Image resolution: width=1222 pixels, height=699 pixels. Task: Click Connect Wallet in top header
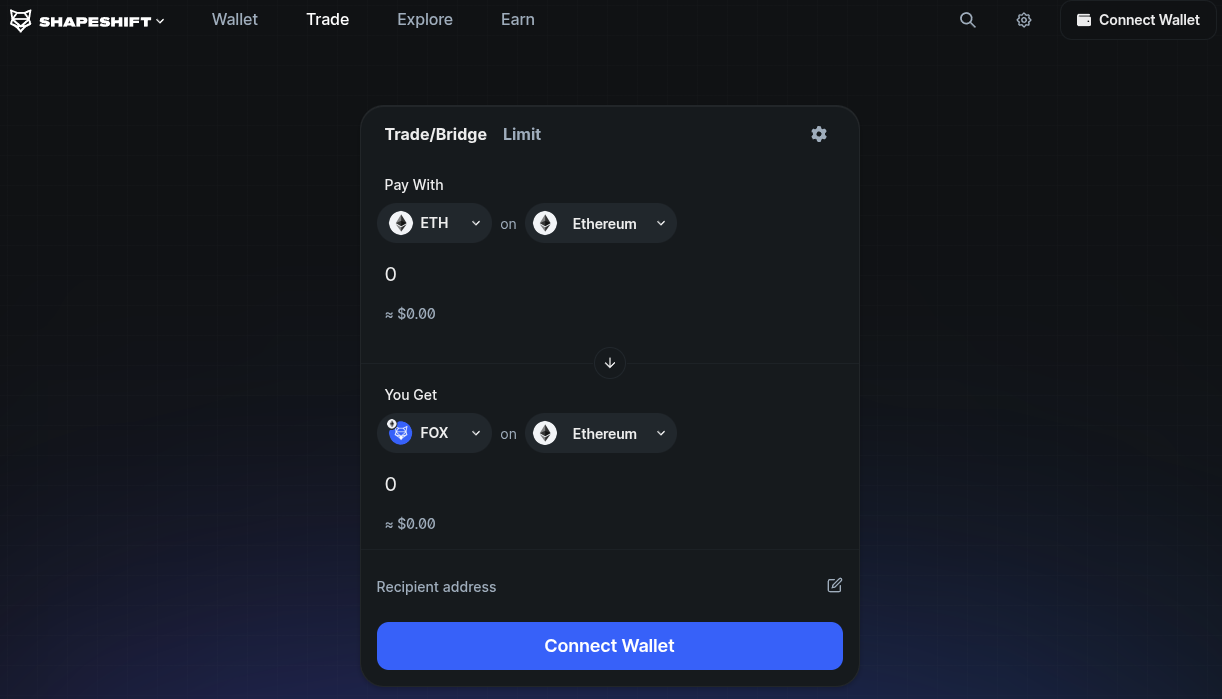pos(1138,20)
